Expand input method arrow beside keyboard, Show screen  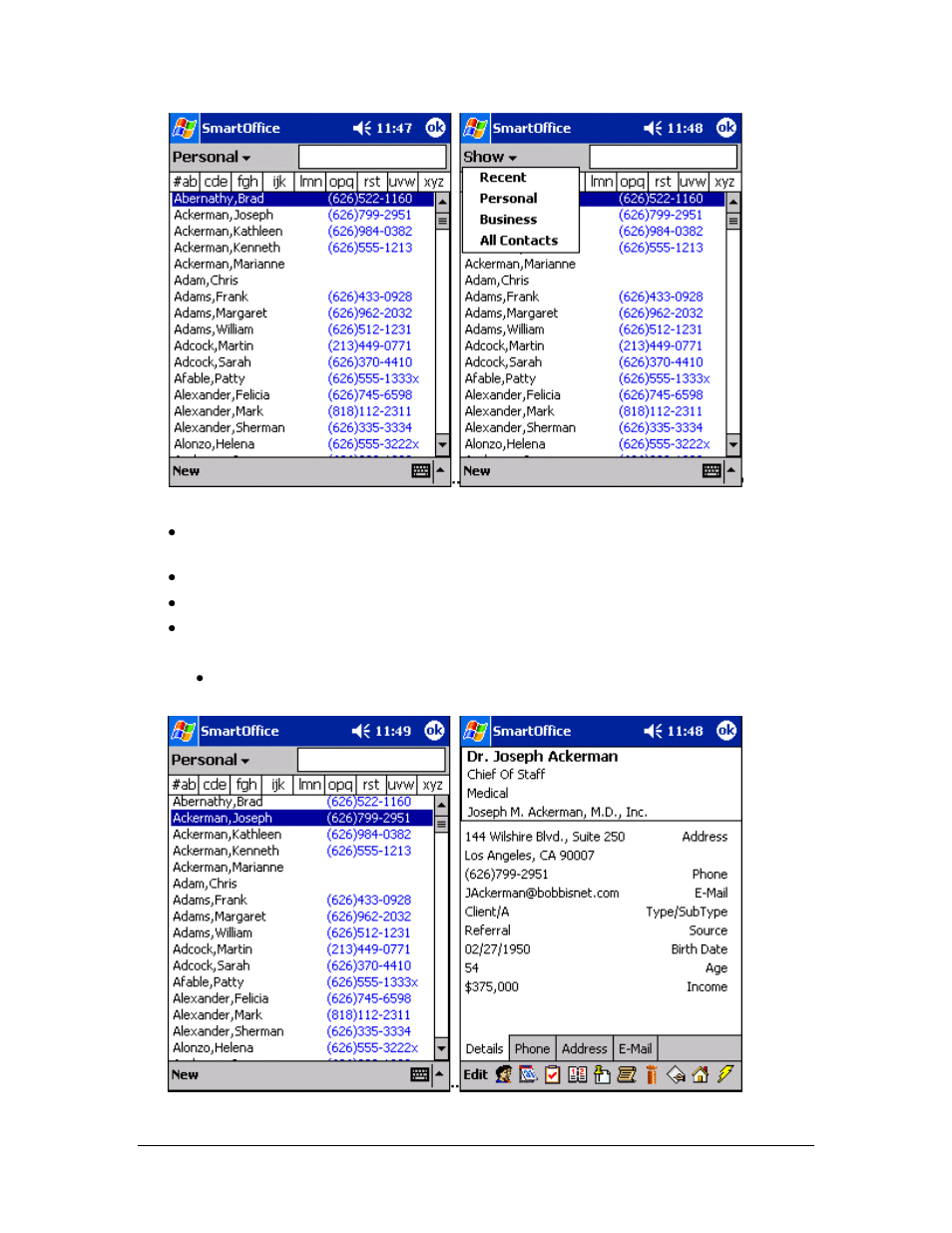(732, 471)
